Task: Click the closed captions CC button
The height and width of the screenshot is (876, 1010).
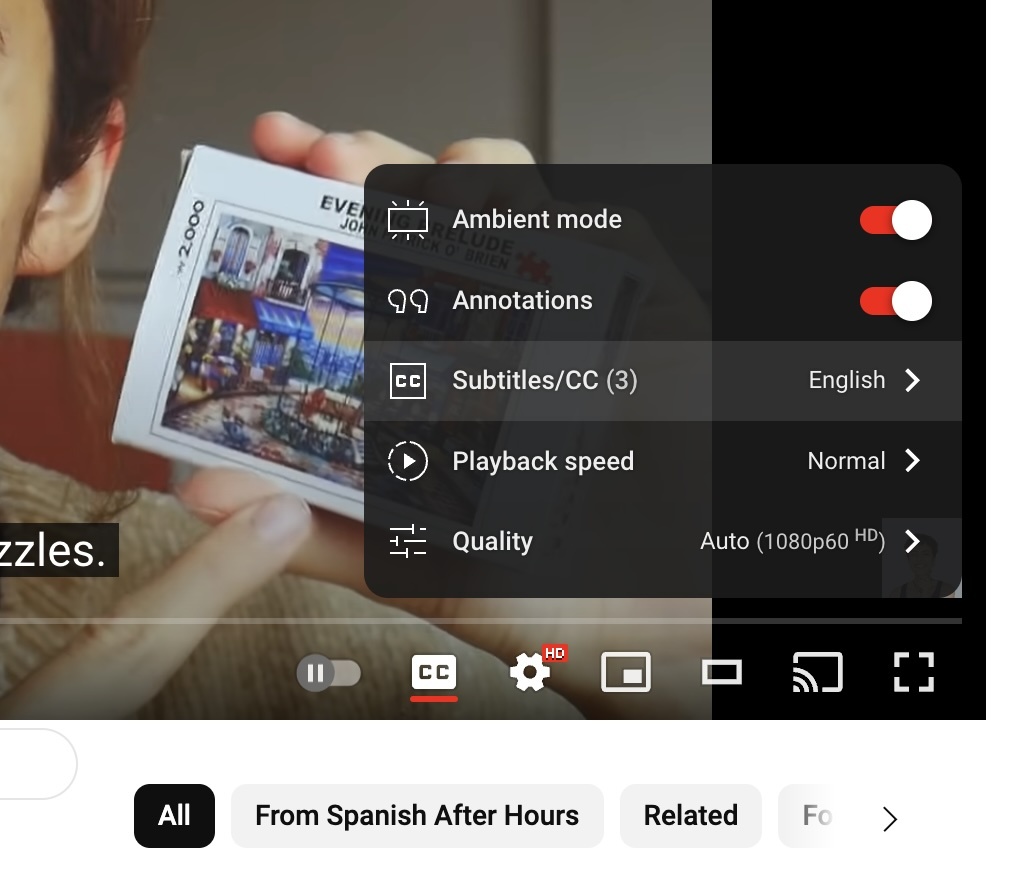Action: (434, 672)
